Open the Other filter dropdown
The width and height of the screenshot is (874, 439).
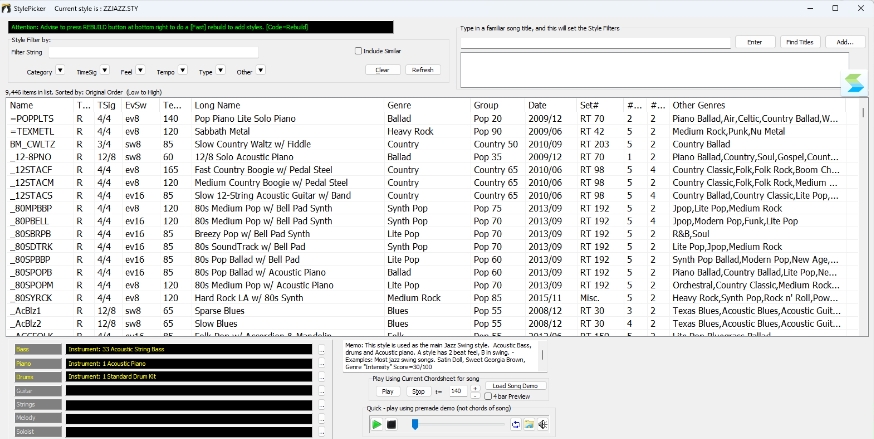click(260, 70)
